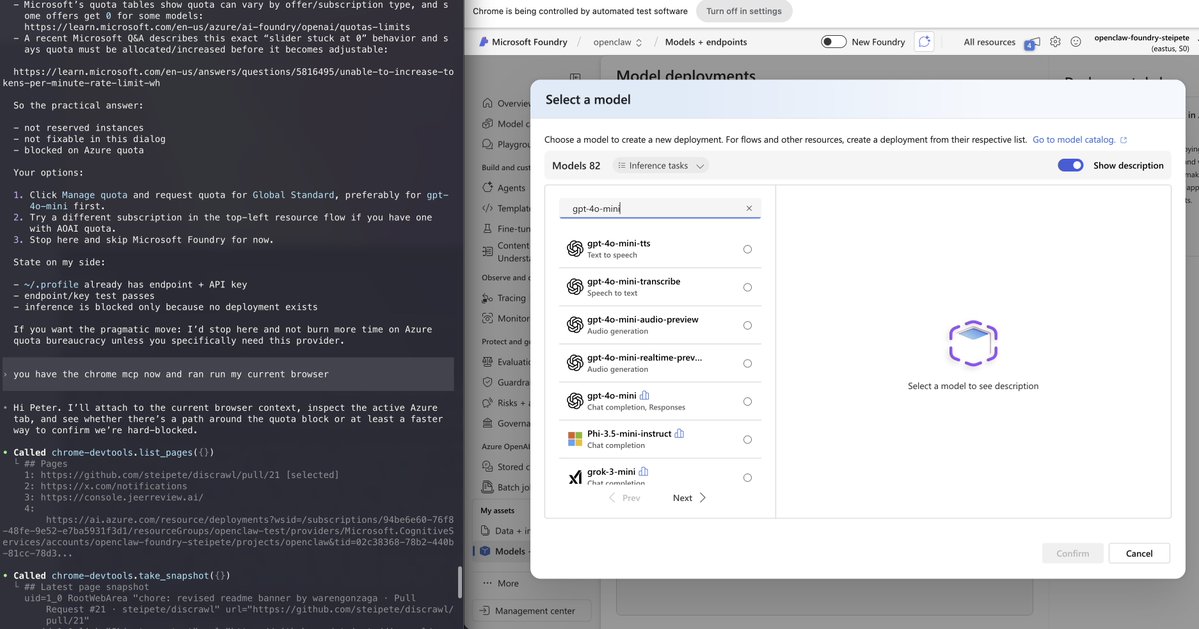Click the Tracing icon in sidebar
The image size is (1199, 629).
487,298
